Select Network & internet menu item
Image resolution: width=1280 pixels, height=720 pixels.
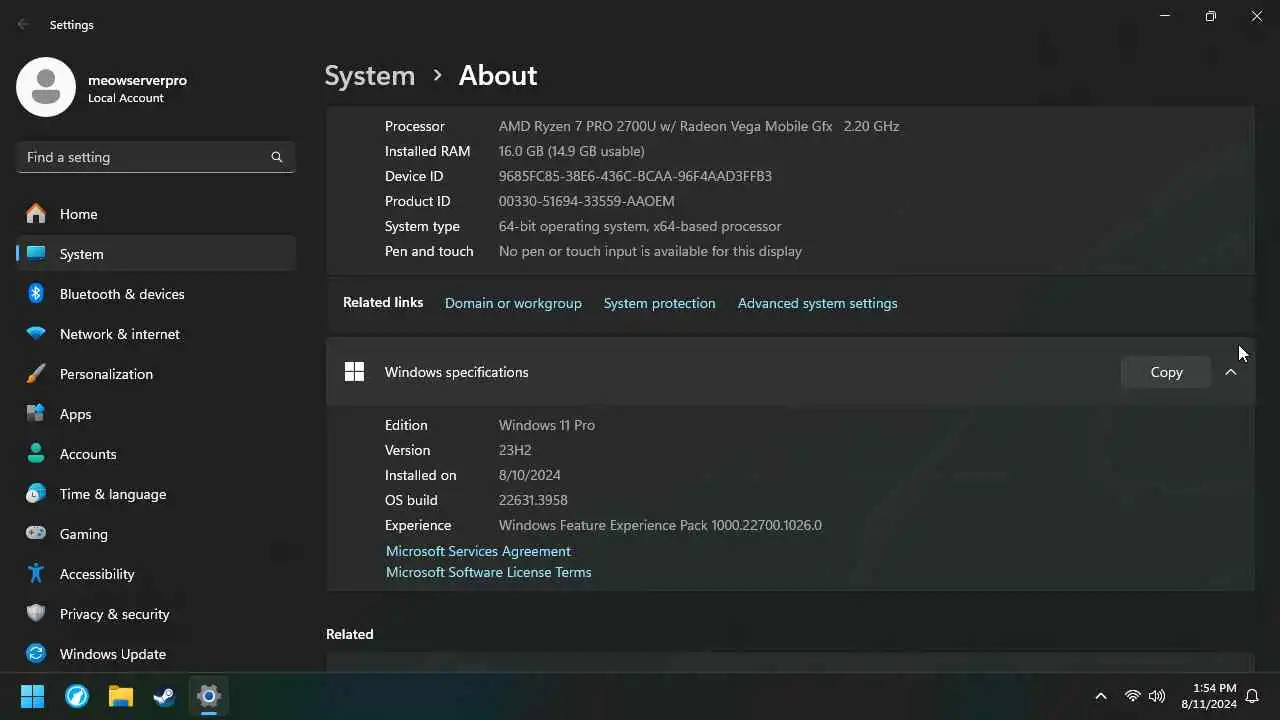coord(156,334)
